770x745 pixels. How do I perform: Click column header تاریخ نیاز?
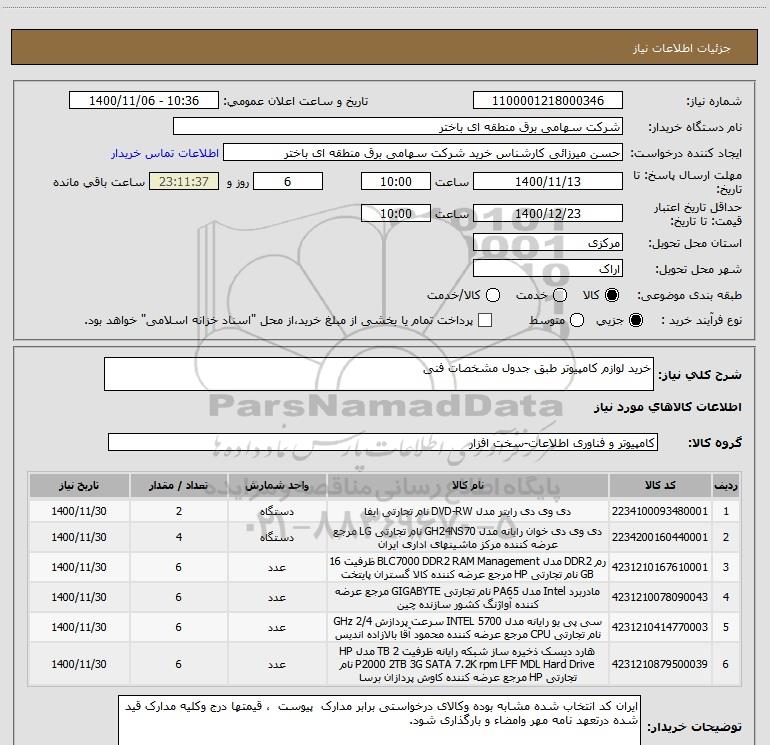(79, 486)
